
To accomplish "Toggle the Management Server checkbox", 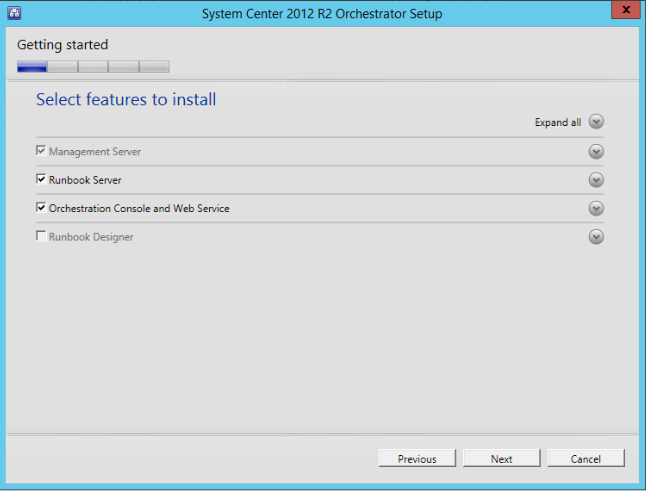I will point(41,152).
